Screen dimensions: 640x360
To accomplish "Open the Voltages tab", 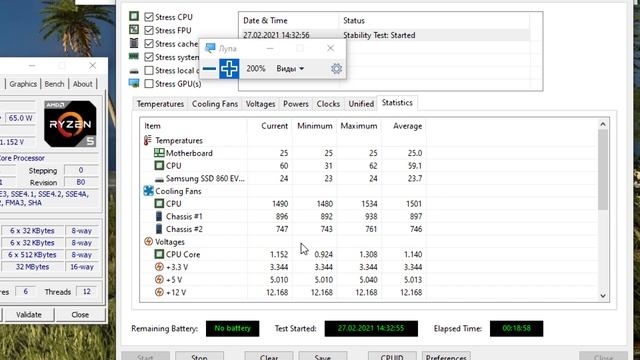I will click(260, 104).
